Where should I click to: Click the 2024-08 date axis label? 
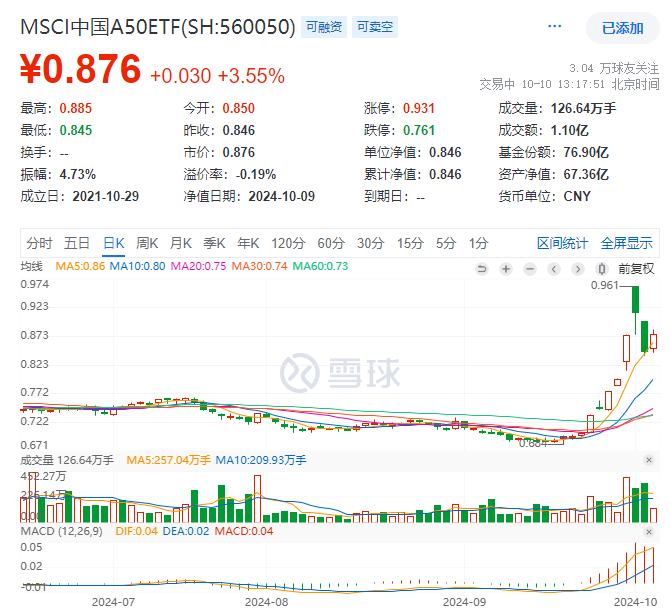[x=266, y=602]
